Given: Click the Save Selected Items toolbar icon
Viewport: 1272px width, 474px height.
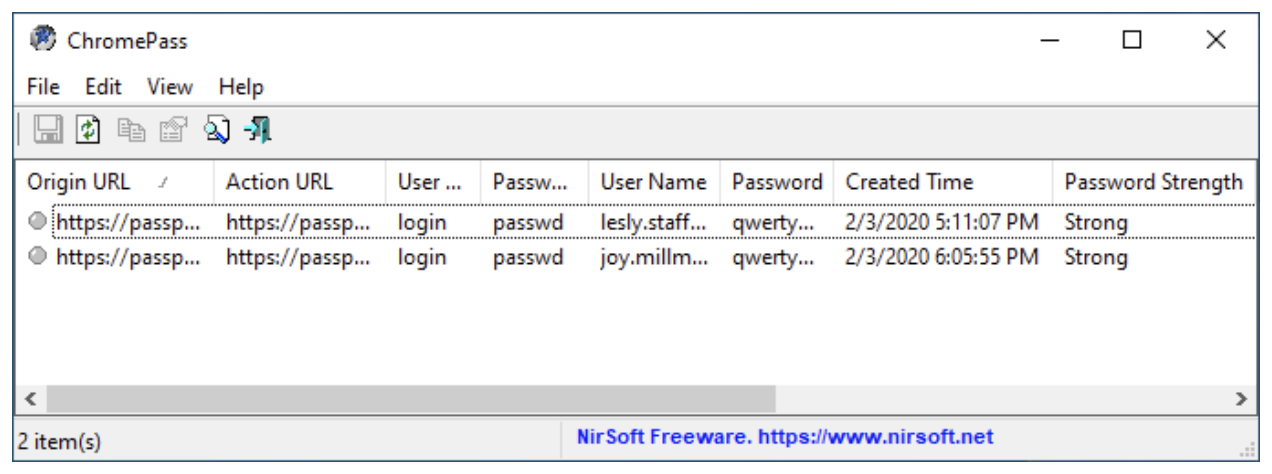Looking at the screenshot, I should [48, 129].
